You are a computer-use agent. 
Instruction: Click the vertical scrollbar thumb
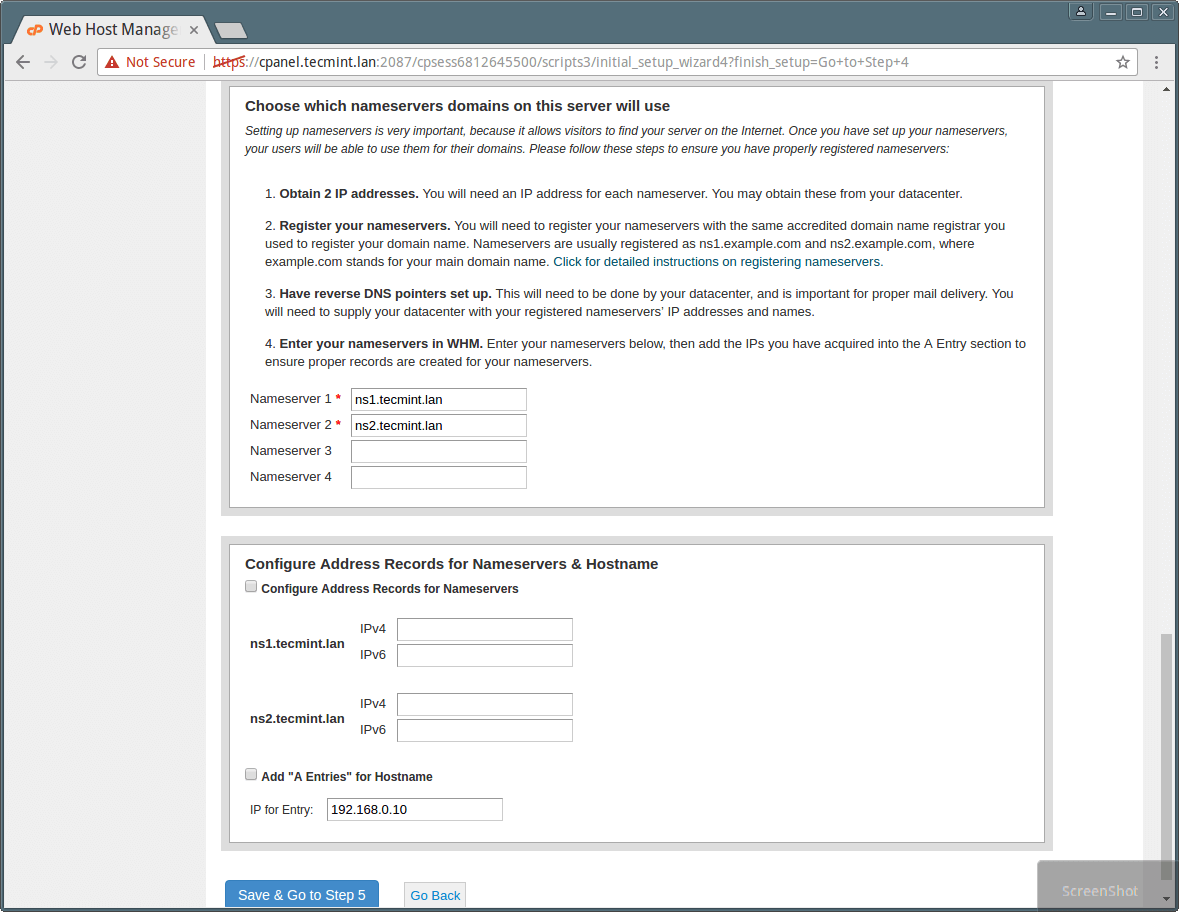click(x=1166, y=756)
